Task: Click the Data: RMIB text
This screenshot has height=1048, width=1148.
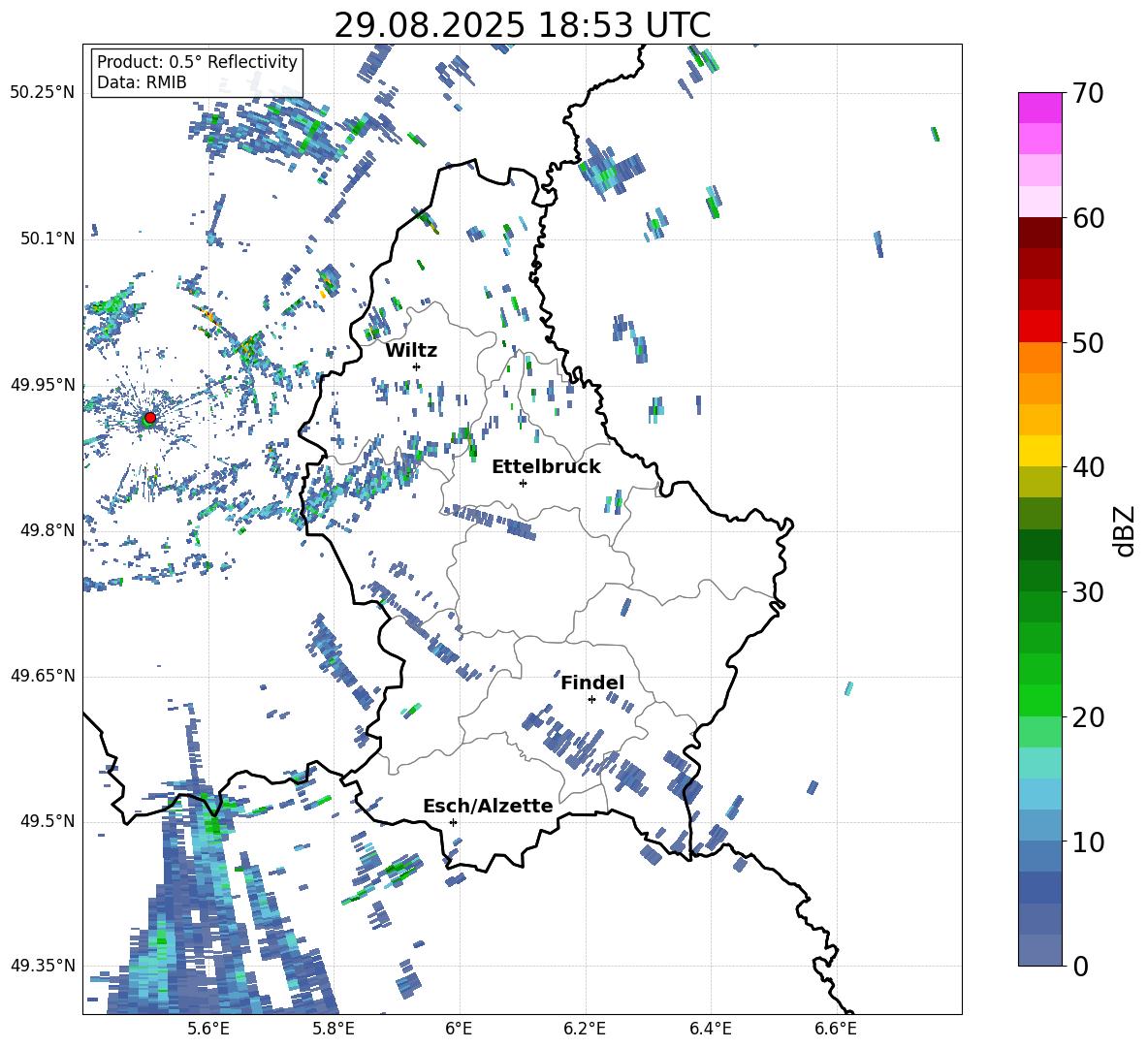Action: (142, 82)
